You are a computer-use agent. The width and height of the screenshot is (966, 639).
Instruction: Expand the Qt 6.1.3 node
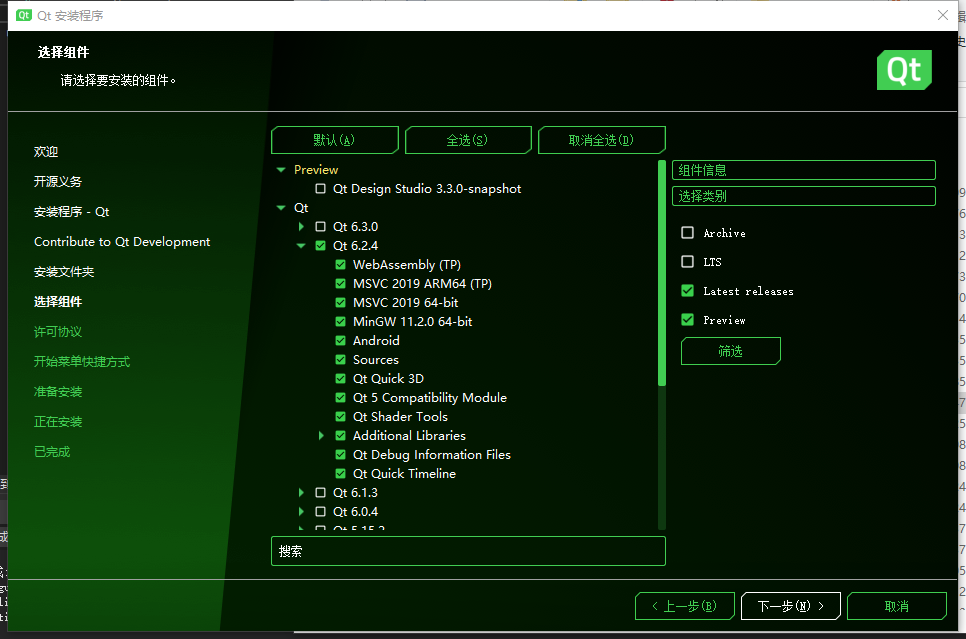tap(301, 493)
